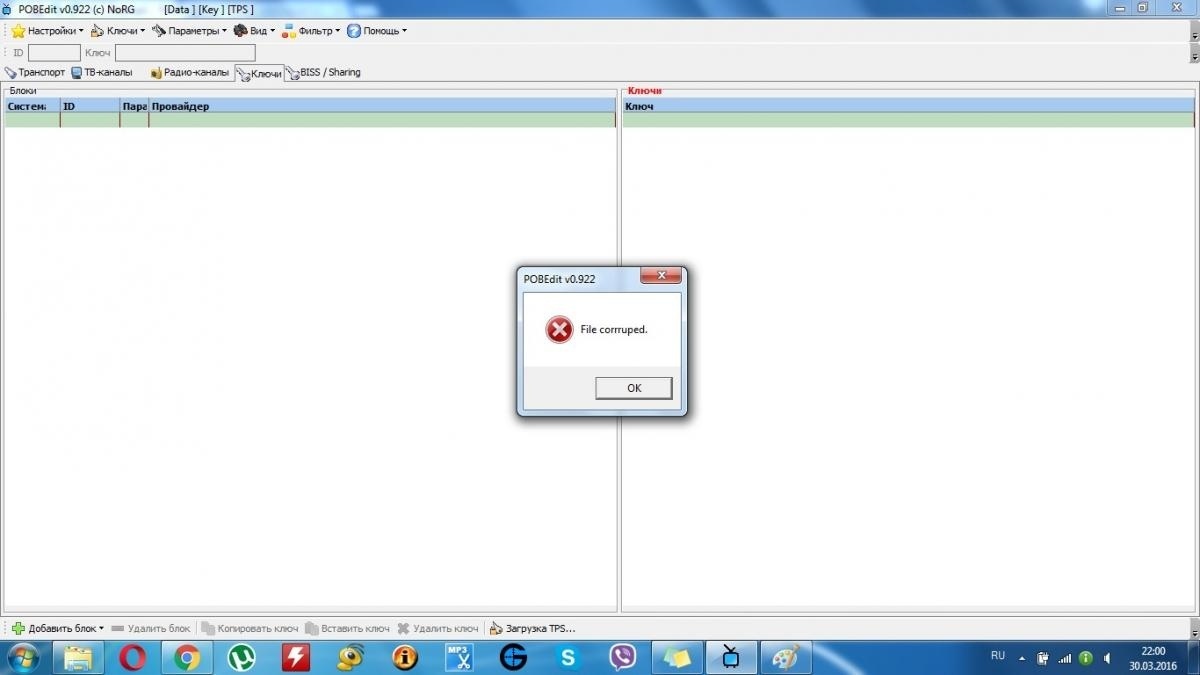The height and width of the screenshot is (675, 1200).
Task: Select the Радио-каналы tab
Action: point(190,73)
